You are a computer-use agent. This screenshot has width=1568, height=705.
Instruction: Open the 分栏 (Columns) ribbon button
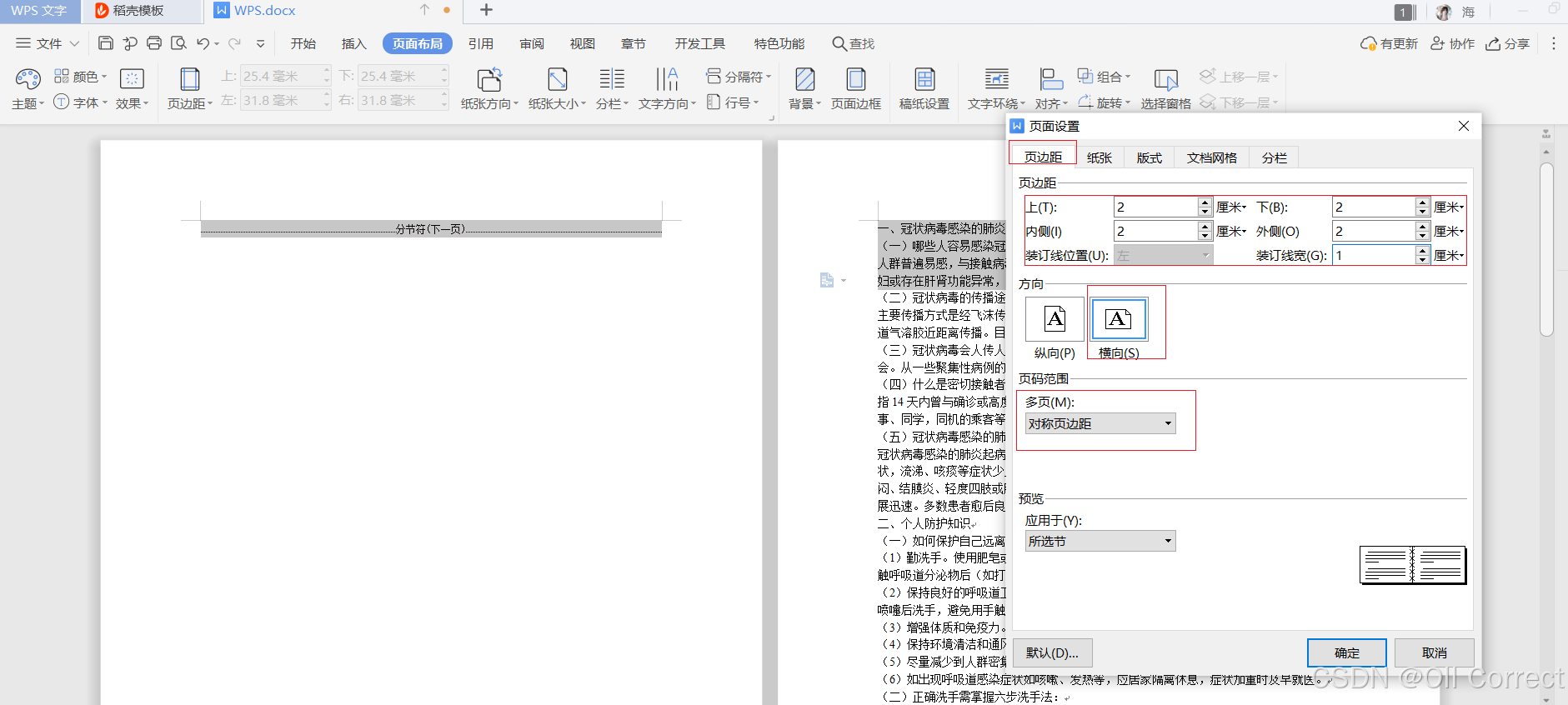pos(612,88)
